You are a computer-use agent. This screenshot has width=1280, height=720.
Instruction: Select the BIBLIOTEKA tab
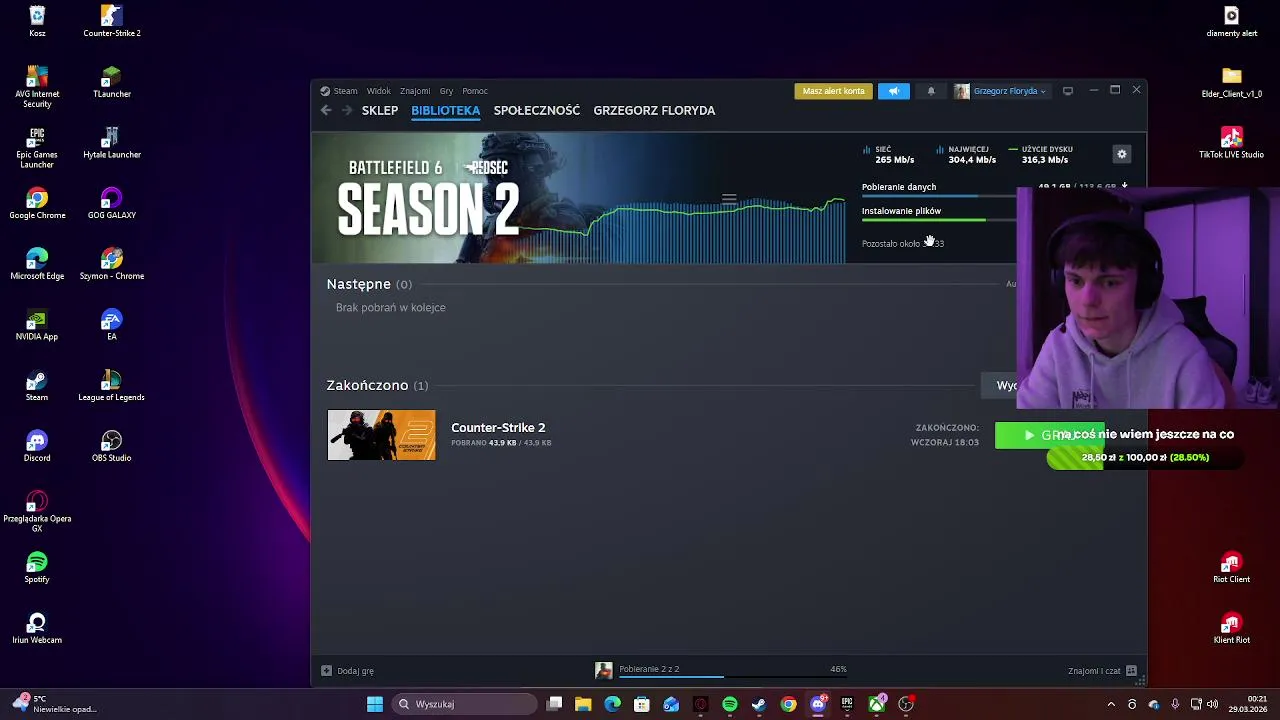coord(445,111)
